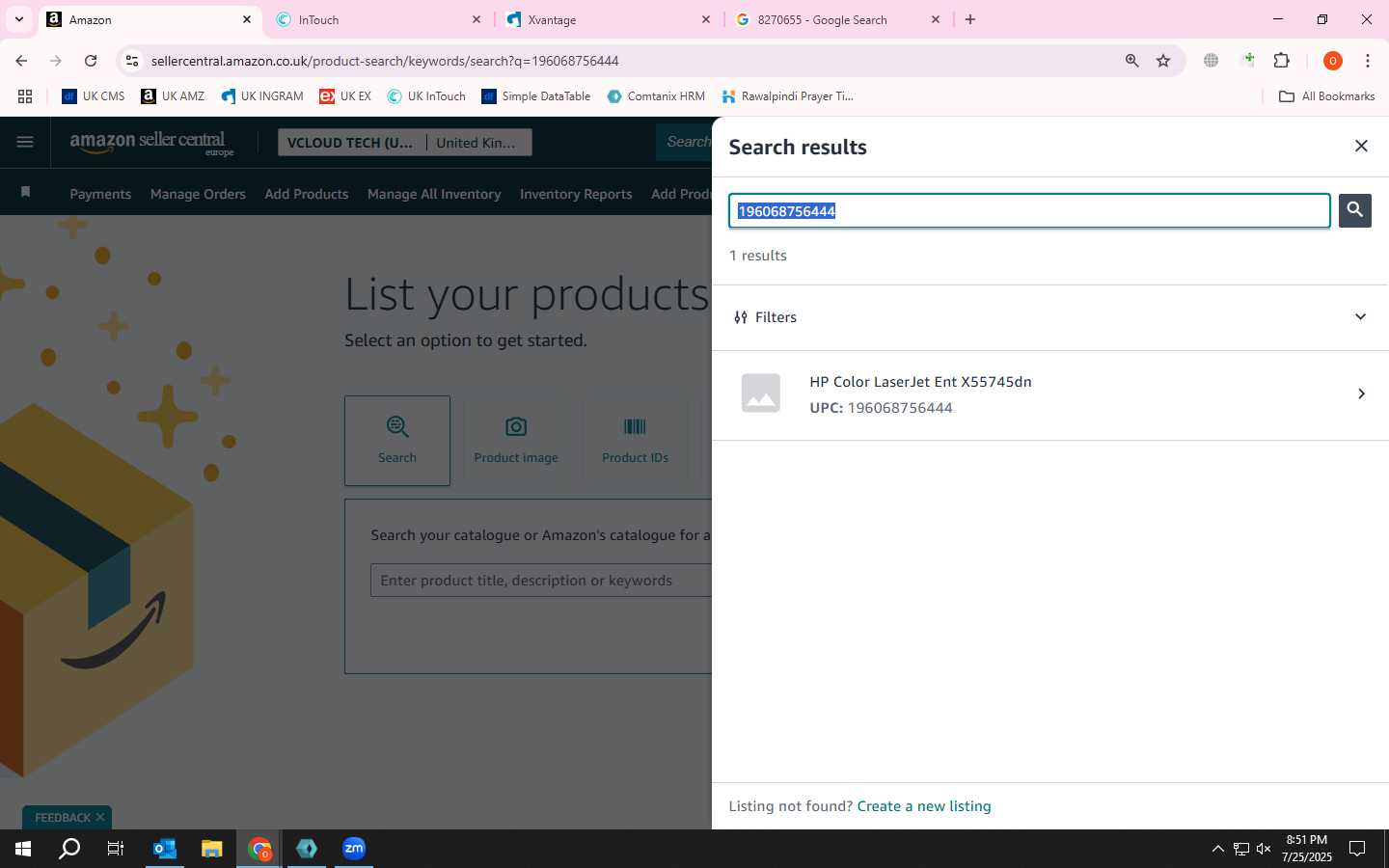Open the Seller Central hamburger menu

pyautogui.click(x=25, y=142)
